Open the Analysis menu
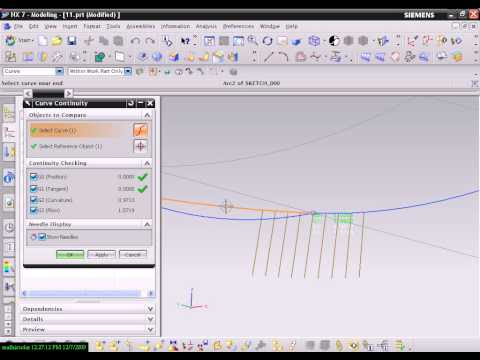The width and height of the screenshot is (480, 360). tap(206, 26)
